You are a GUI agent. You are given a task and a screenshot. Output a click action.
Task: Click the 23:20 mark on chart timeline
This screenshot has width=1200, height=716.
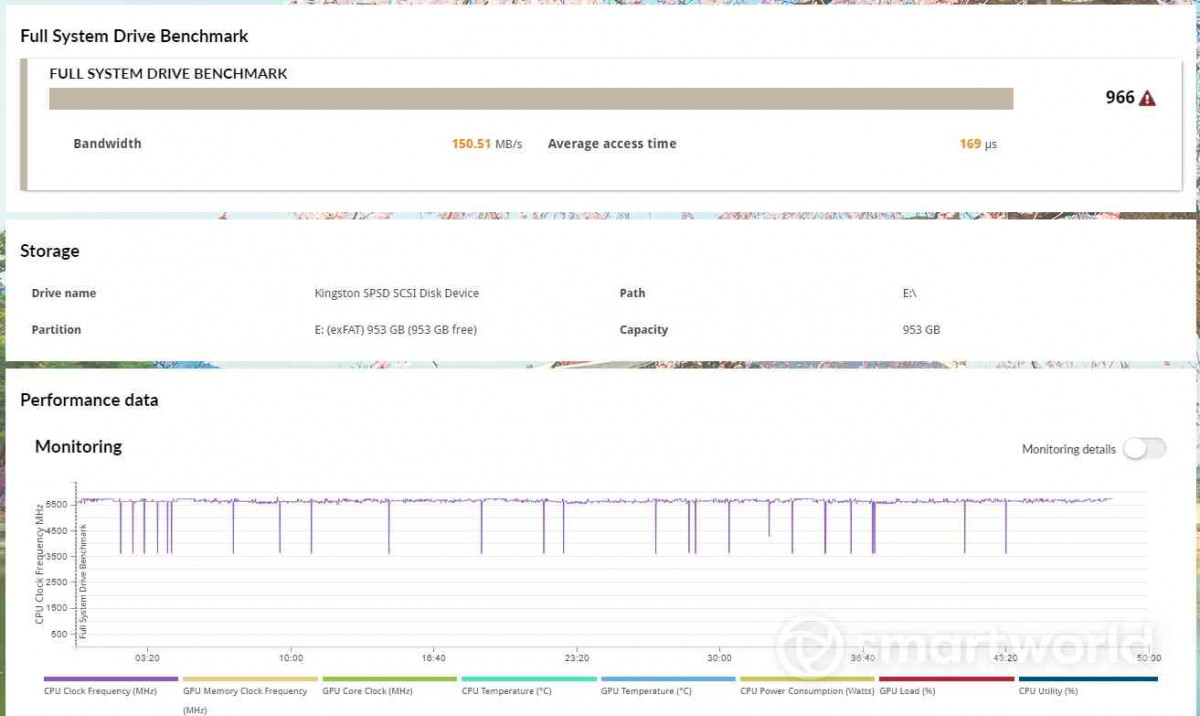(x=576, y=658)
